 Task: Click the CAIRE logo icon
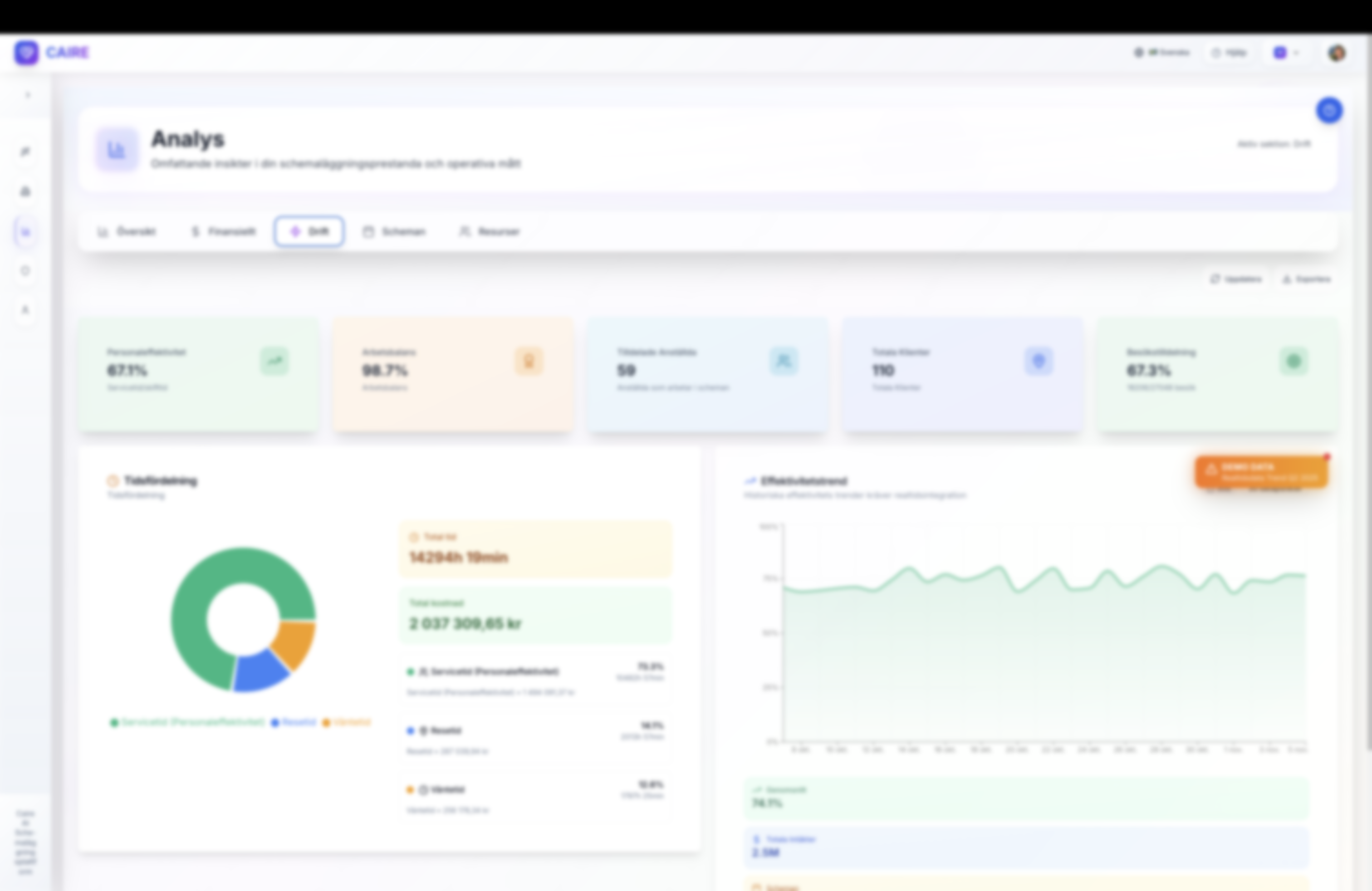tap(26, 53)
